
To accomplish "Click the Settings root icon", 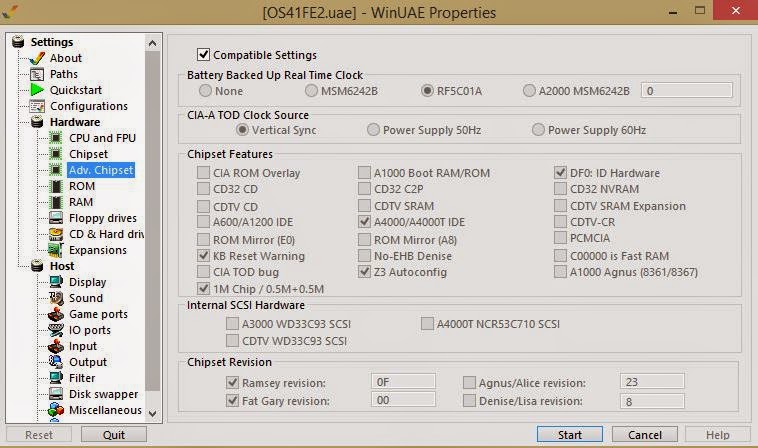I will pos(18,42).
